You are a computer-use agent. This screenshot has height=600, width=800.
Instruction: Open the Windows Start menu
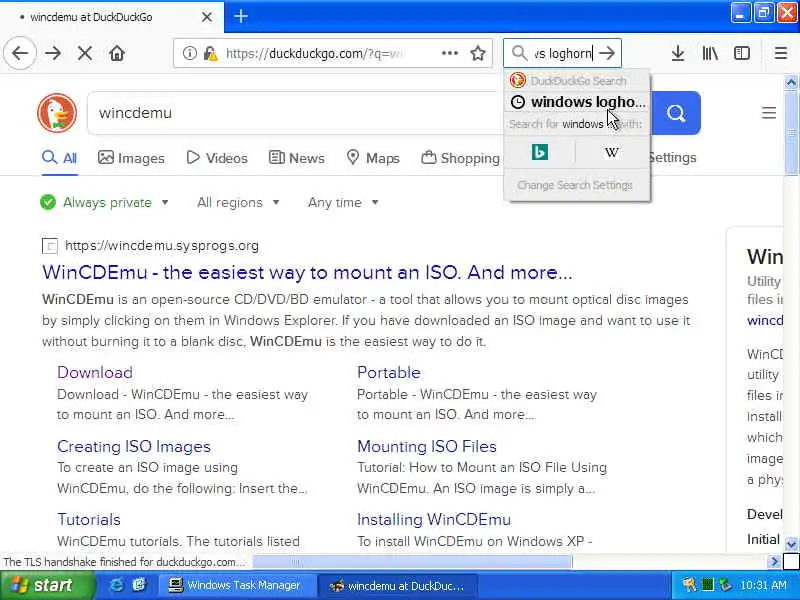pyautogui.click(x=47, y=585)
